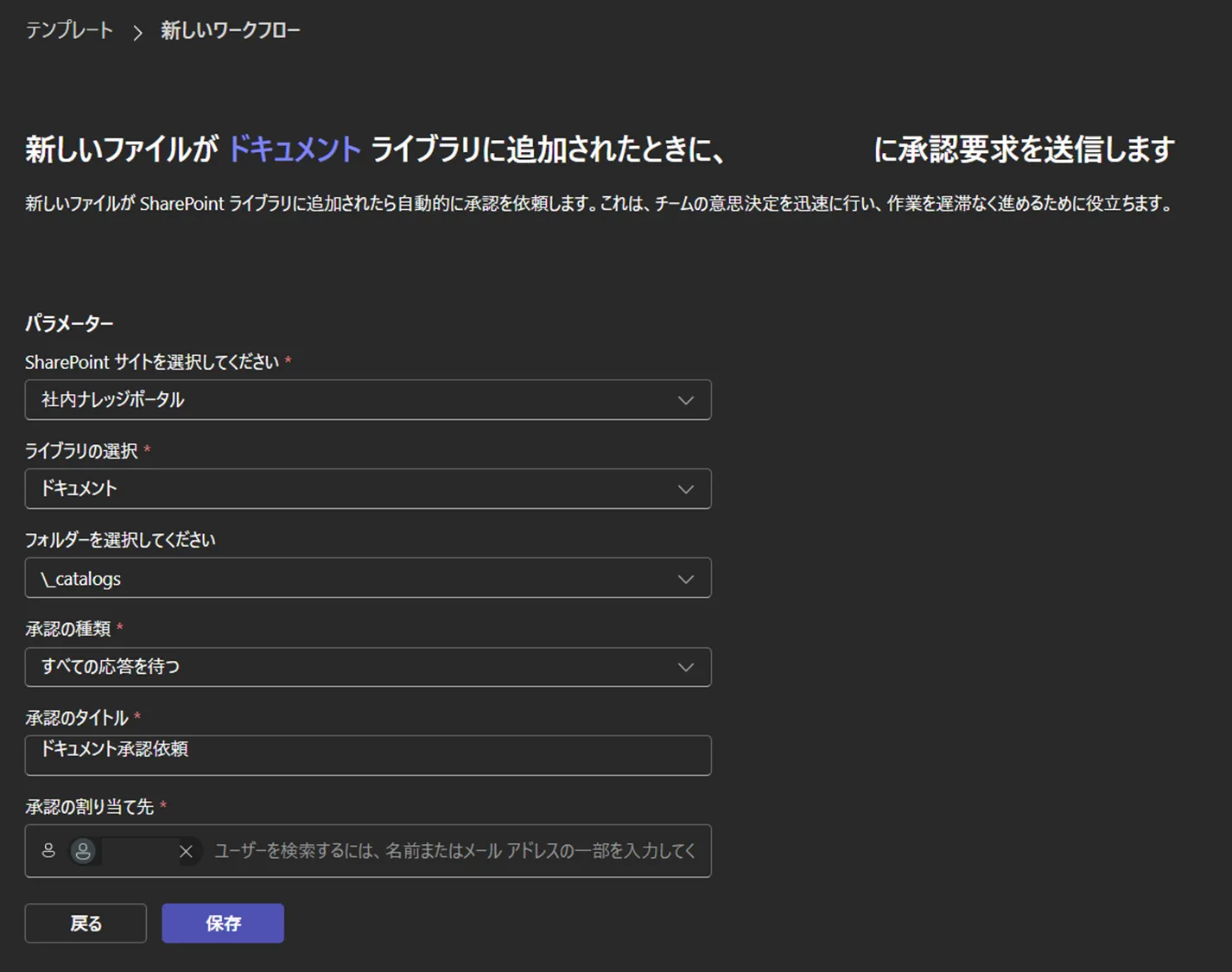Expand the SharePoint site field via its chevron
This screenshot has height=972, width=1232.
[685, 400]
